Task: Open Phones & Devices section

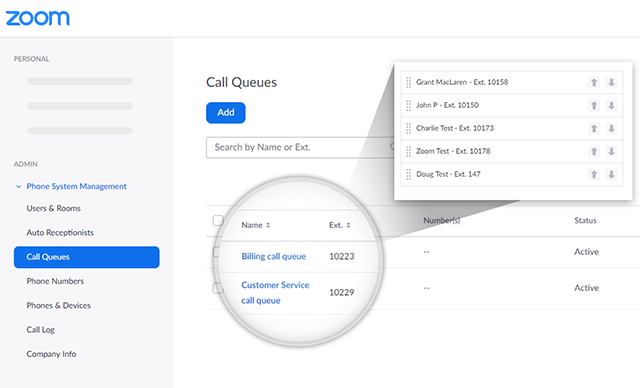Action: click(x=58, y=306)
